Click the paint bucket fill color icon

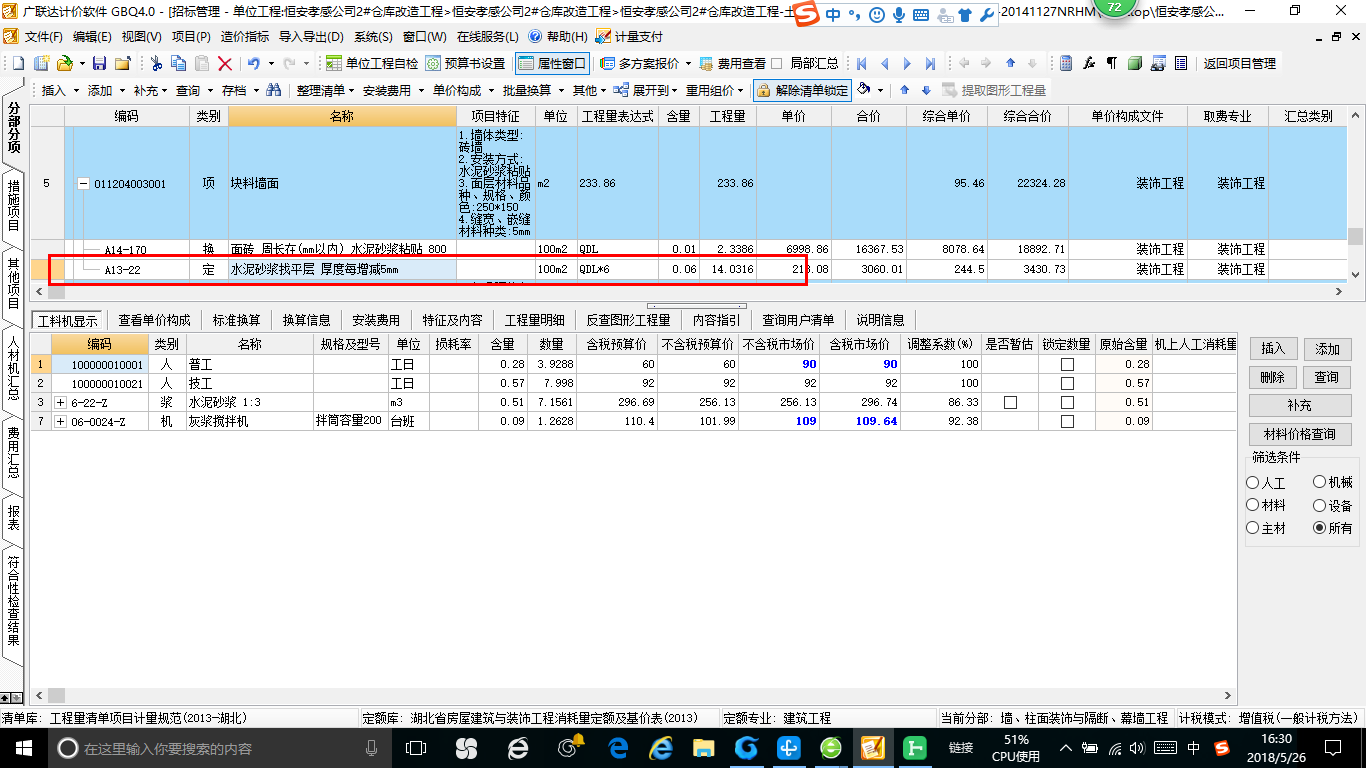864,89
